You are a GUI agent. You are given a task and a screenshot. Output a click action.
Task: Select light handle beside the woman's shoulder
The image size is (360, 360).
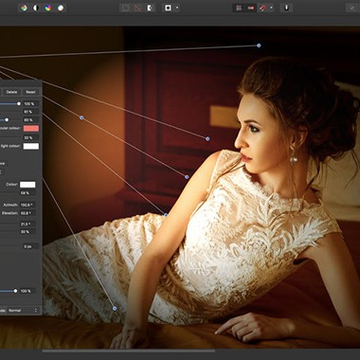point(187,177)
